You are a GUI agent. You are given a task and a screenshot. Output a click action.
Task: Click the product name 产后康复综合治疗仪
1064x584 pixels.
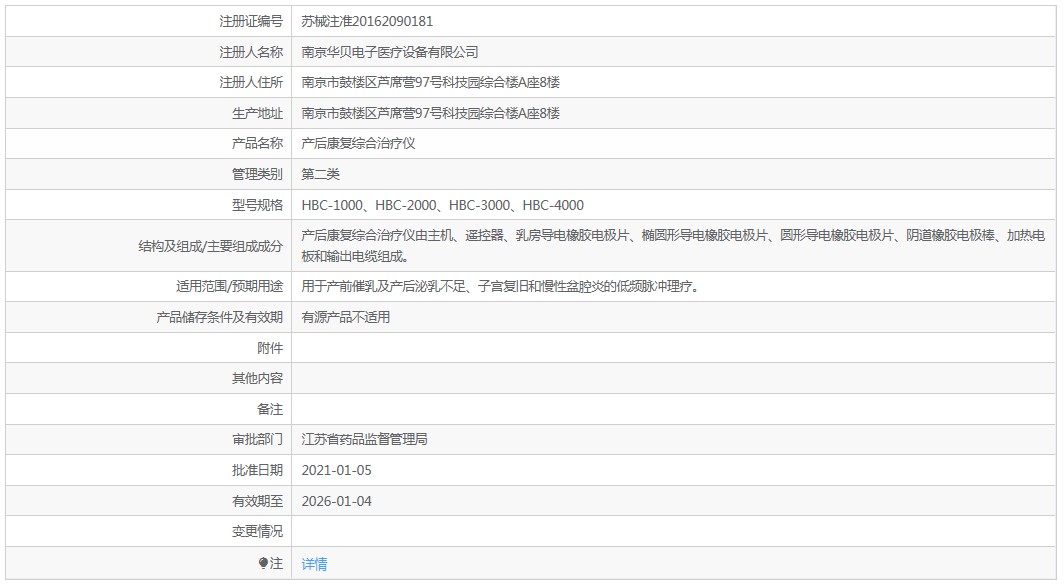(x=358, y=143)
